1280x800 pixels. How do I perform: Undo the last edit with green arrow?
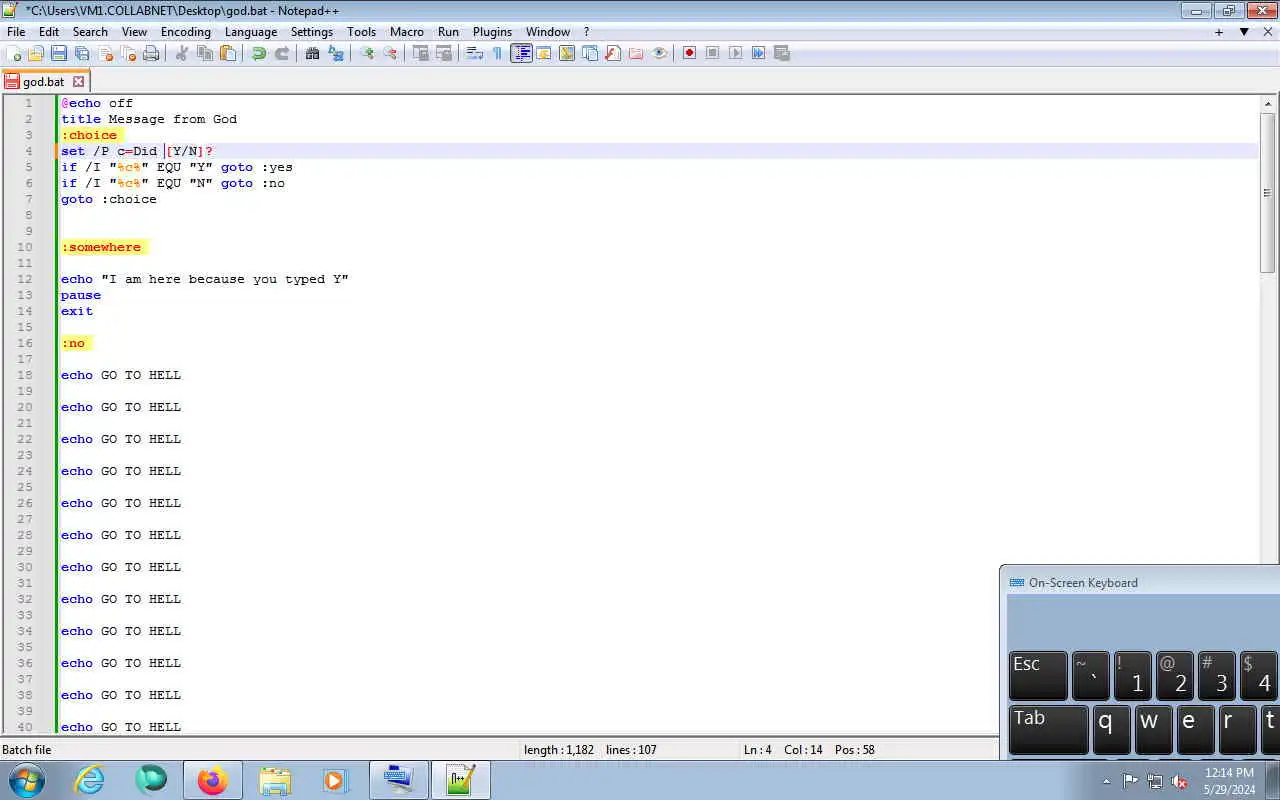(259, 53)
